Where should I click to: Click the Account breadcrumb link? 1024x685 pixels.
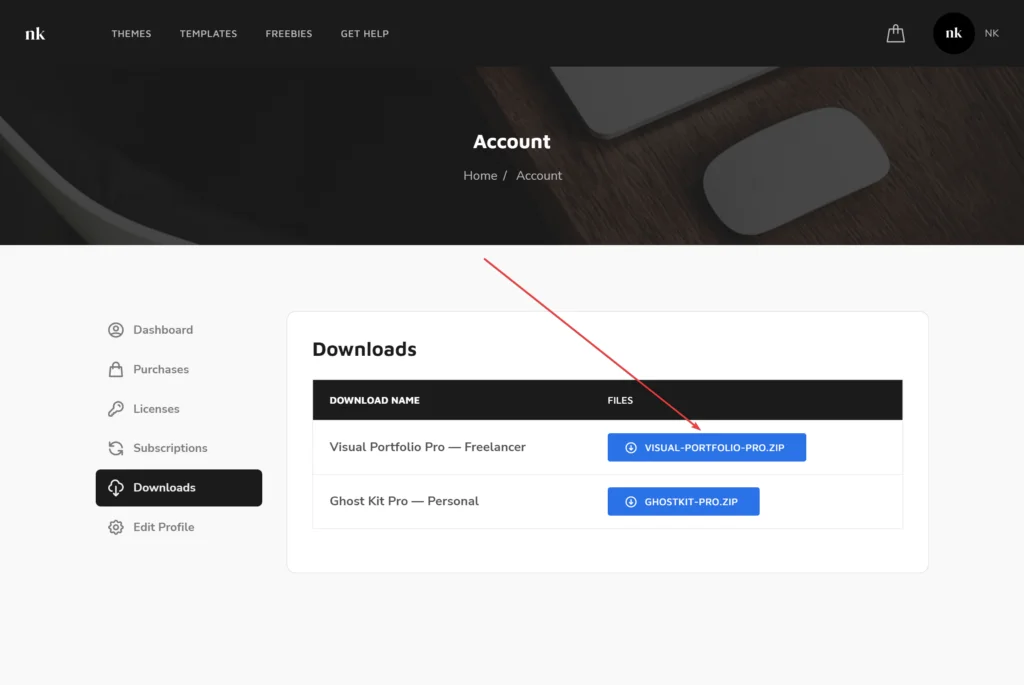539,176
